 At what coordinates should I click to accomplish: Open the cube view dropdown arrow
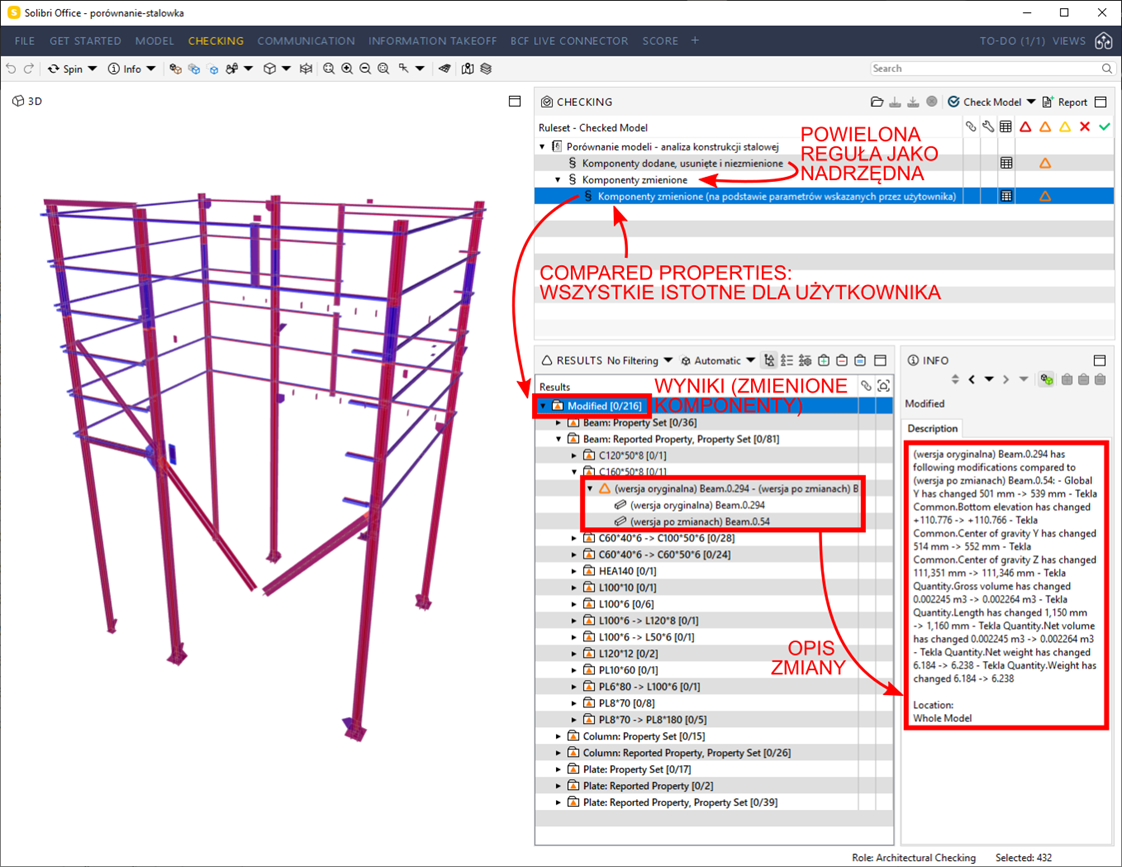(286, 69)
